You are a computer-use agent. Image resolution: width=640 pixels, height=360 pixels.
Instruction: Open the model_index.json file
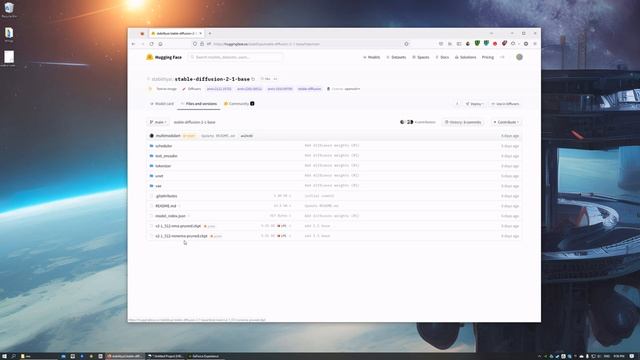[x=171, y=216]
